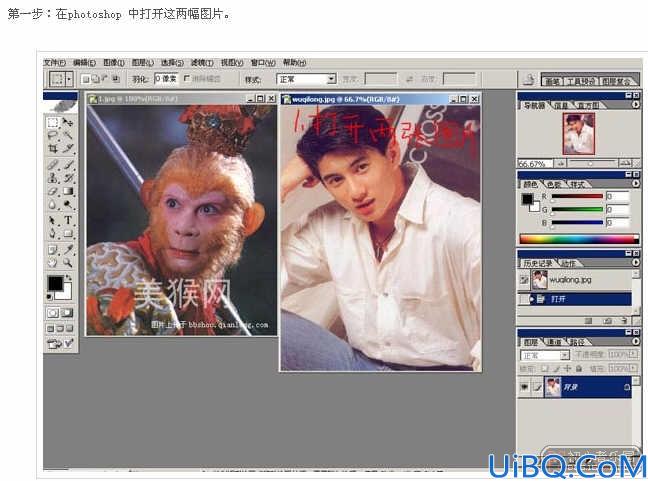Select the Notes tool
Viewport: 648px width, 481px height.
point(53,249)
